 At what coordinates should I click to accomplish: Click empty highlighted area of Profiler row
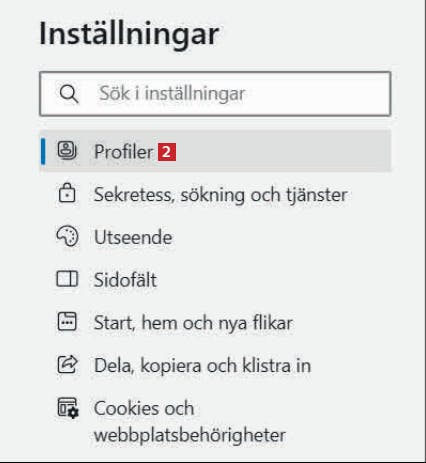[x=283, y=151]
